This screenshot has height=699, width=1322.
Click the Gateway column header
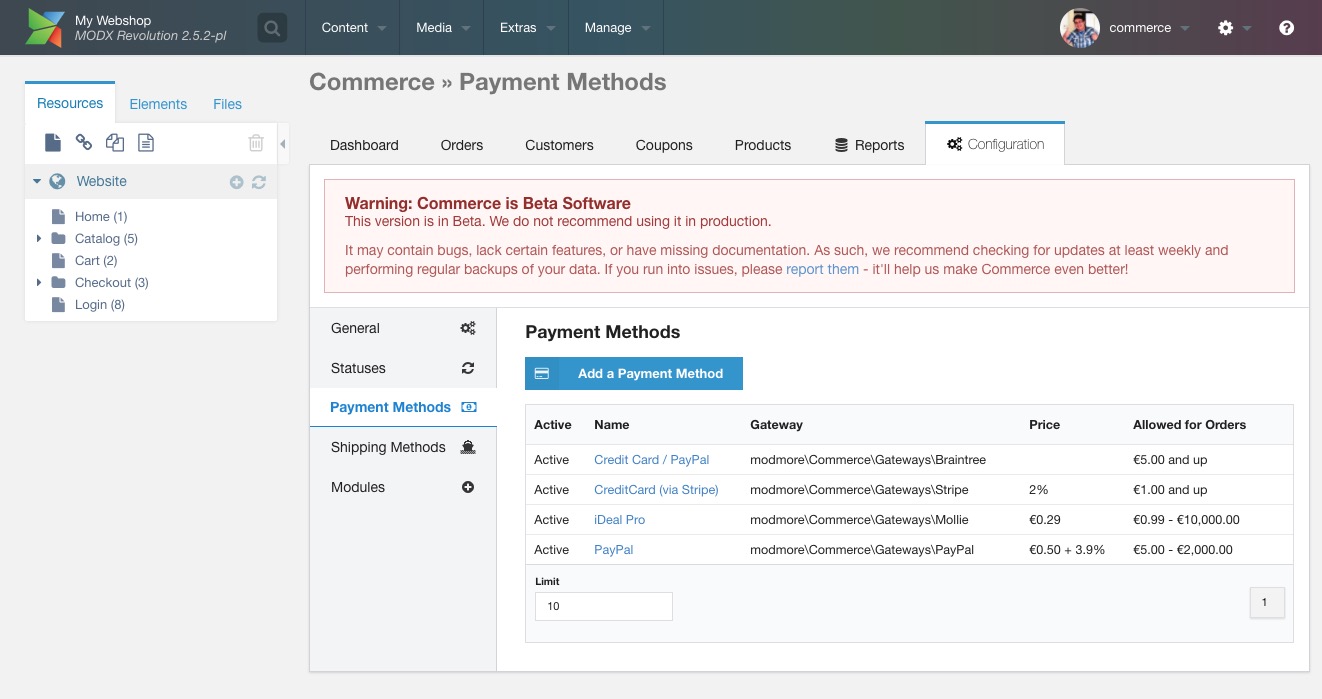[776, 425]
